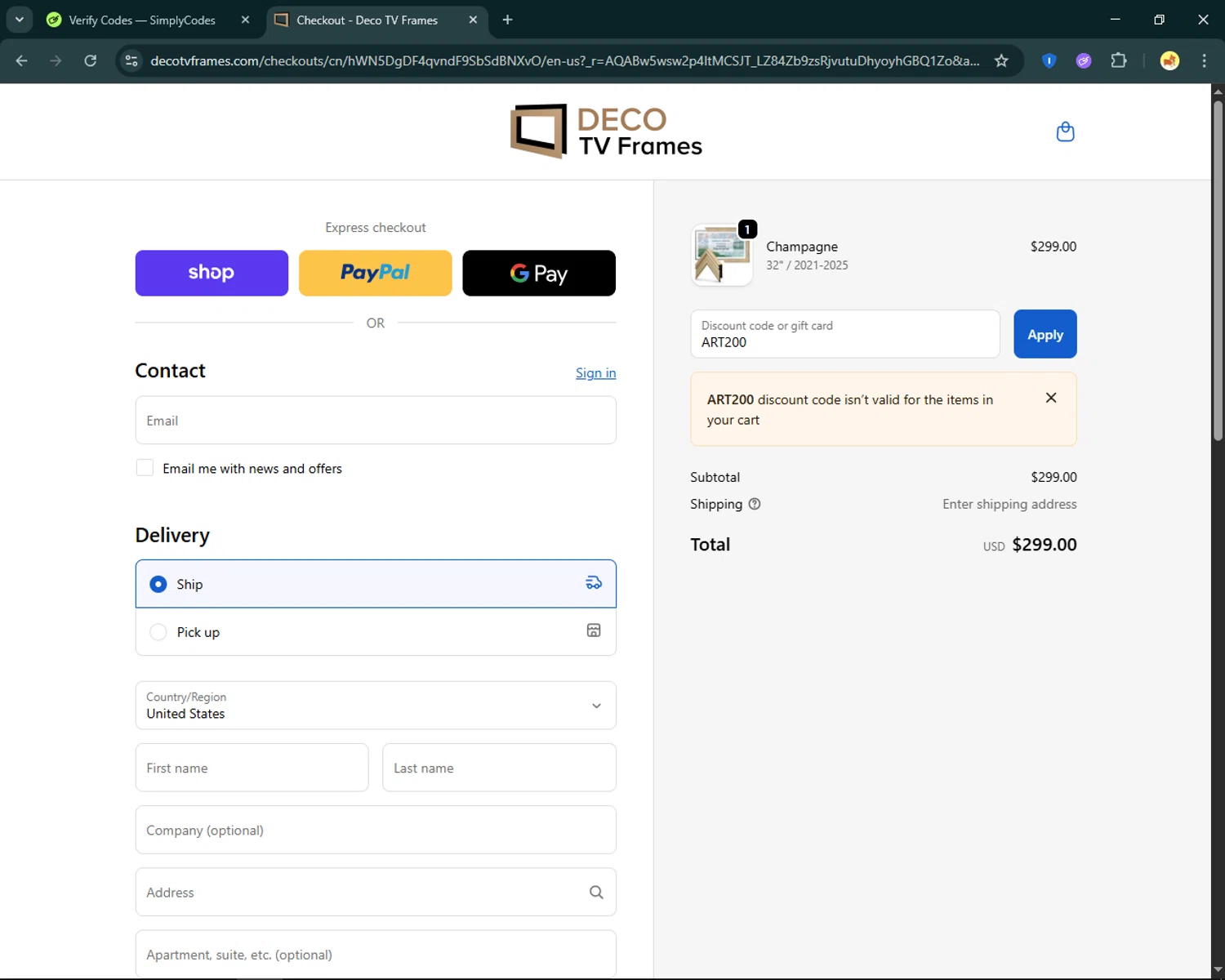Apply the discount code
This screenshot has width=1225, height=980.
pos(1045,334)
